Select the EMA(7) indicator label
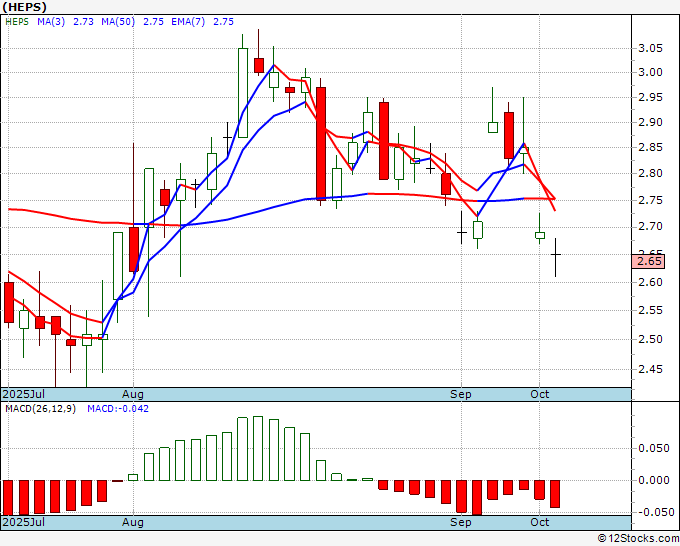680x546 pixels. (x=188, y=22)
